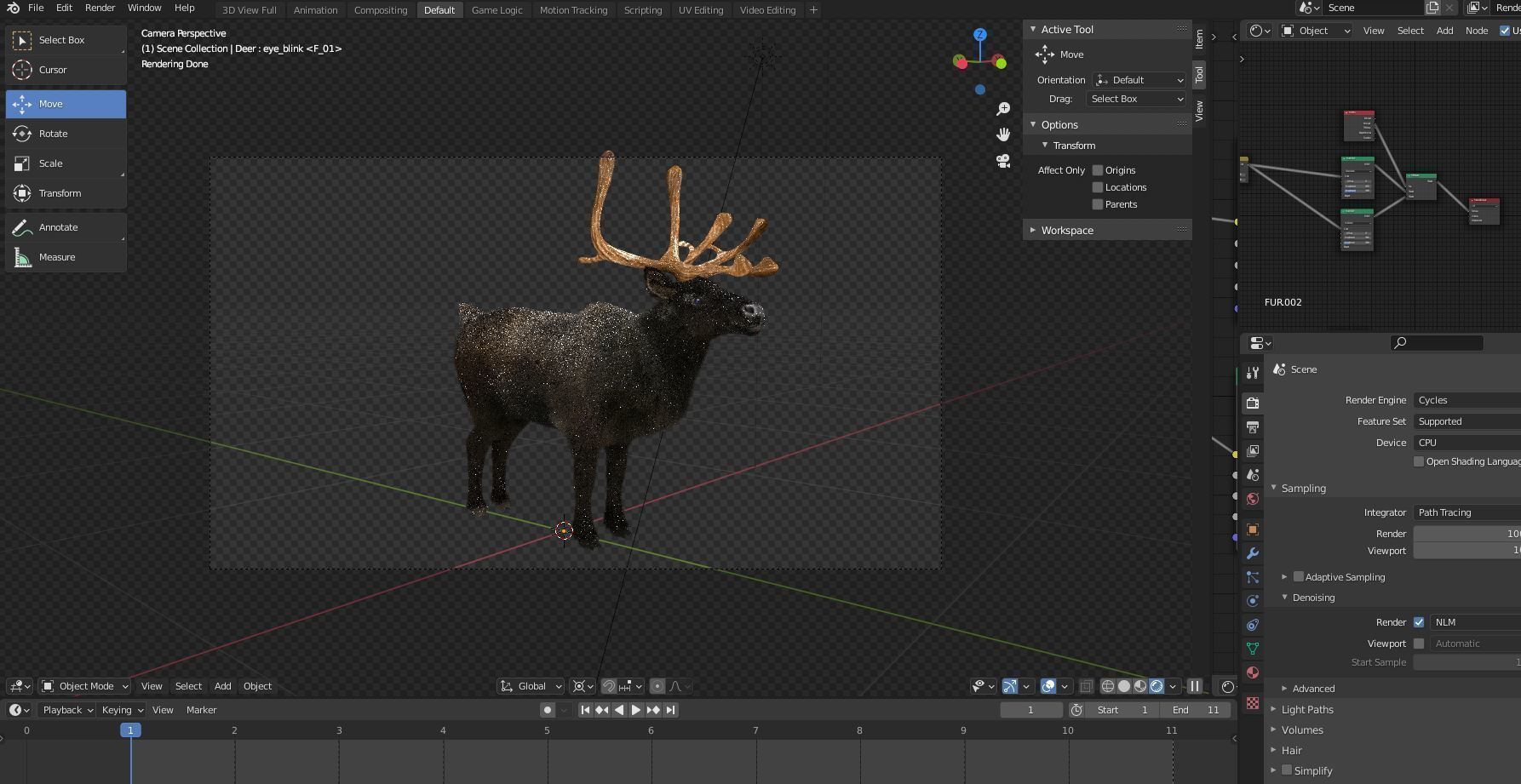Screen dimensions: 1521x784
Task: Toggle snapping magnet button
Action: tap(609, 686)
